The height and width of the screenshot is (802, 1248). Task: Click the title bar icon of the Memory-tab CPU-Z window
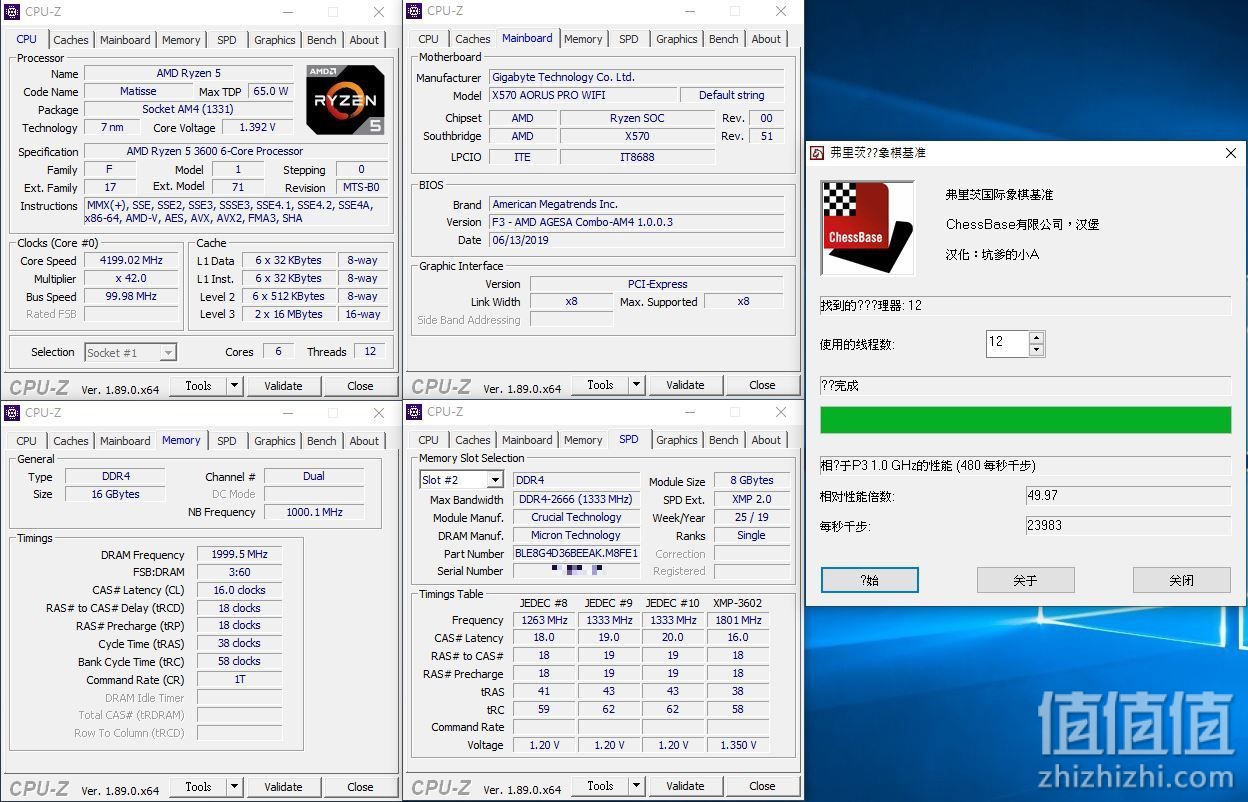12,412
